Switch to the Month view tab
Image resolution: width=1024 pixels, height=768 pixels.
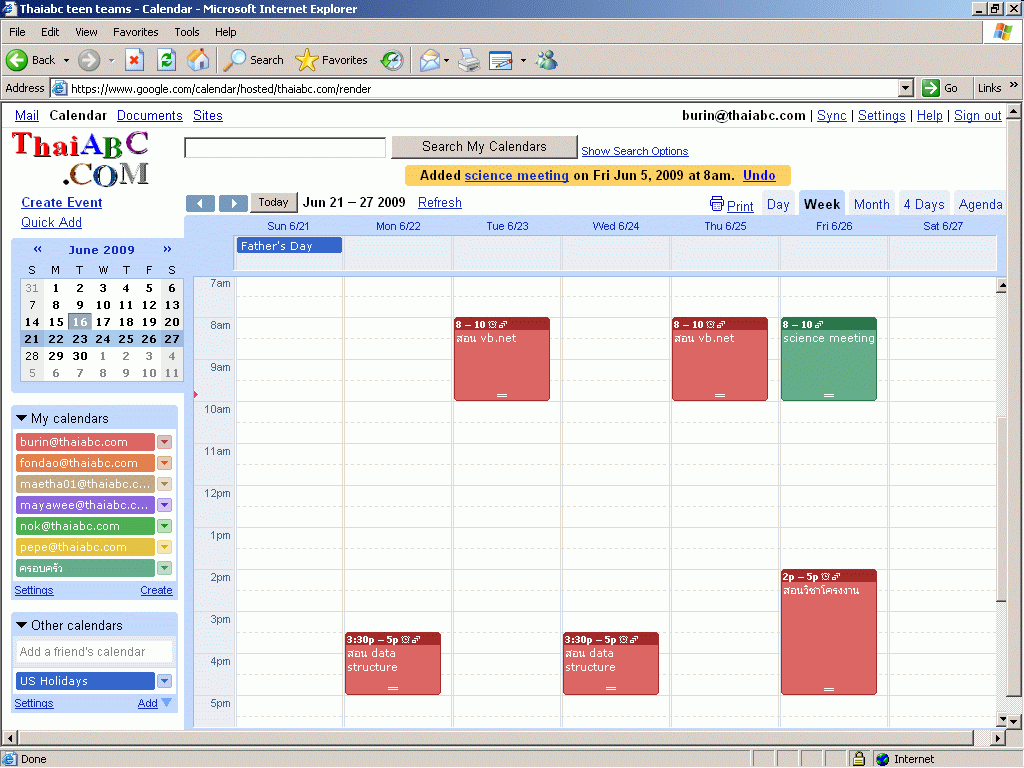(871, 204)
